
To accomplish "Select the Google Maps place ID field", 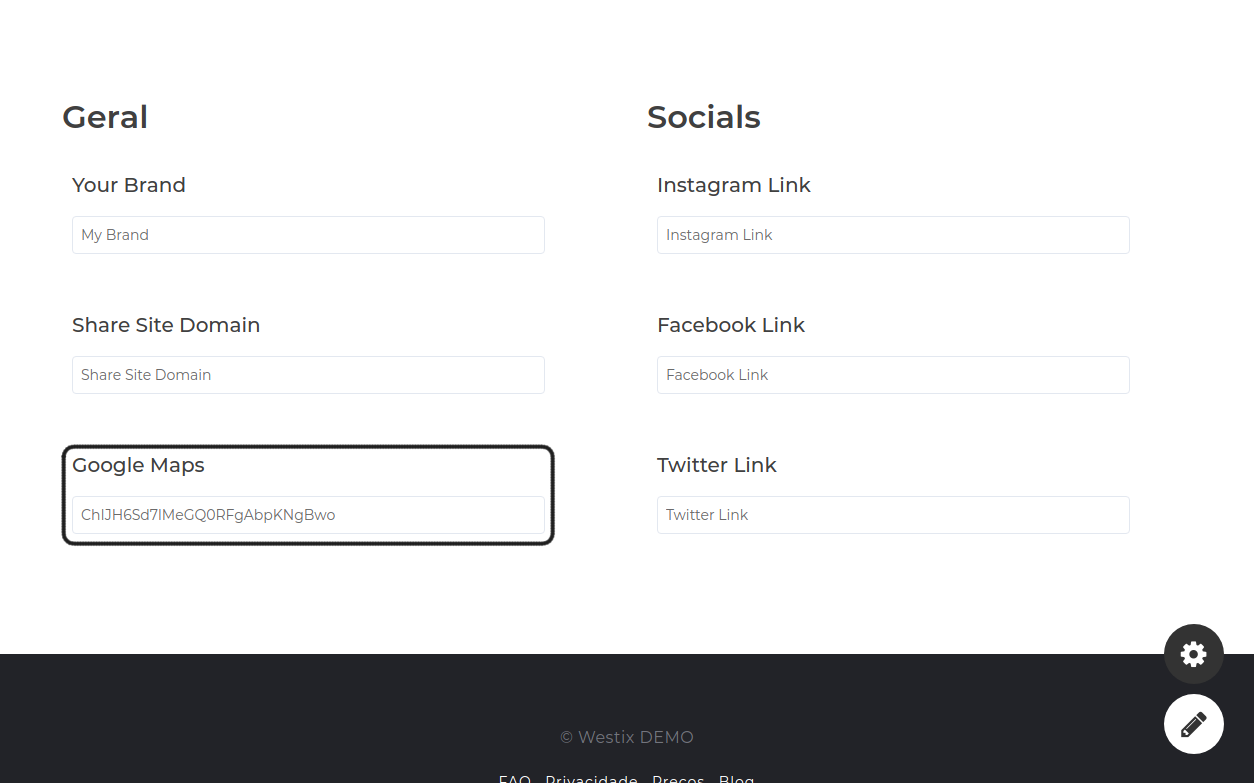I will [x=308, y=515].
